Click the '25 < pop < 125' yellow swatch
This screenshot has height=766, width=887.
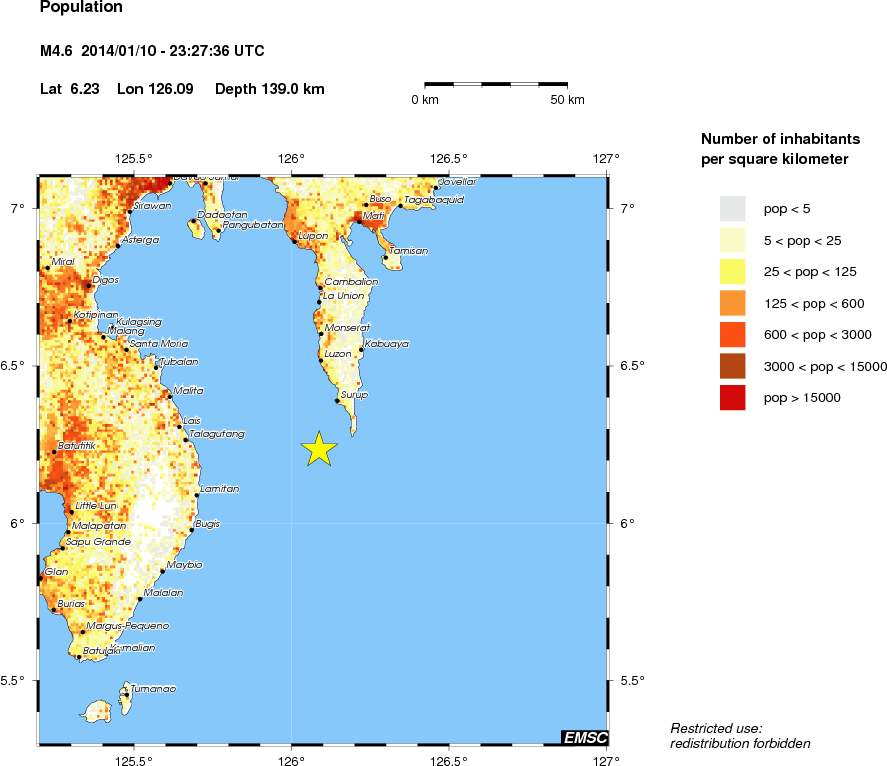(x=732, y=271)
